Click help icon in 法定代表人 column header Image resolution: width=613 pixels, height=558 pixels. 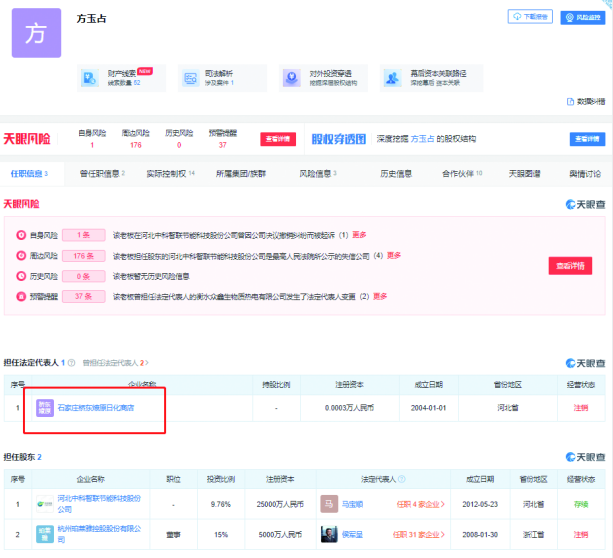[x=401, y=479]
